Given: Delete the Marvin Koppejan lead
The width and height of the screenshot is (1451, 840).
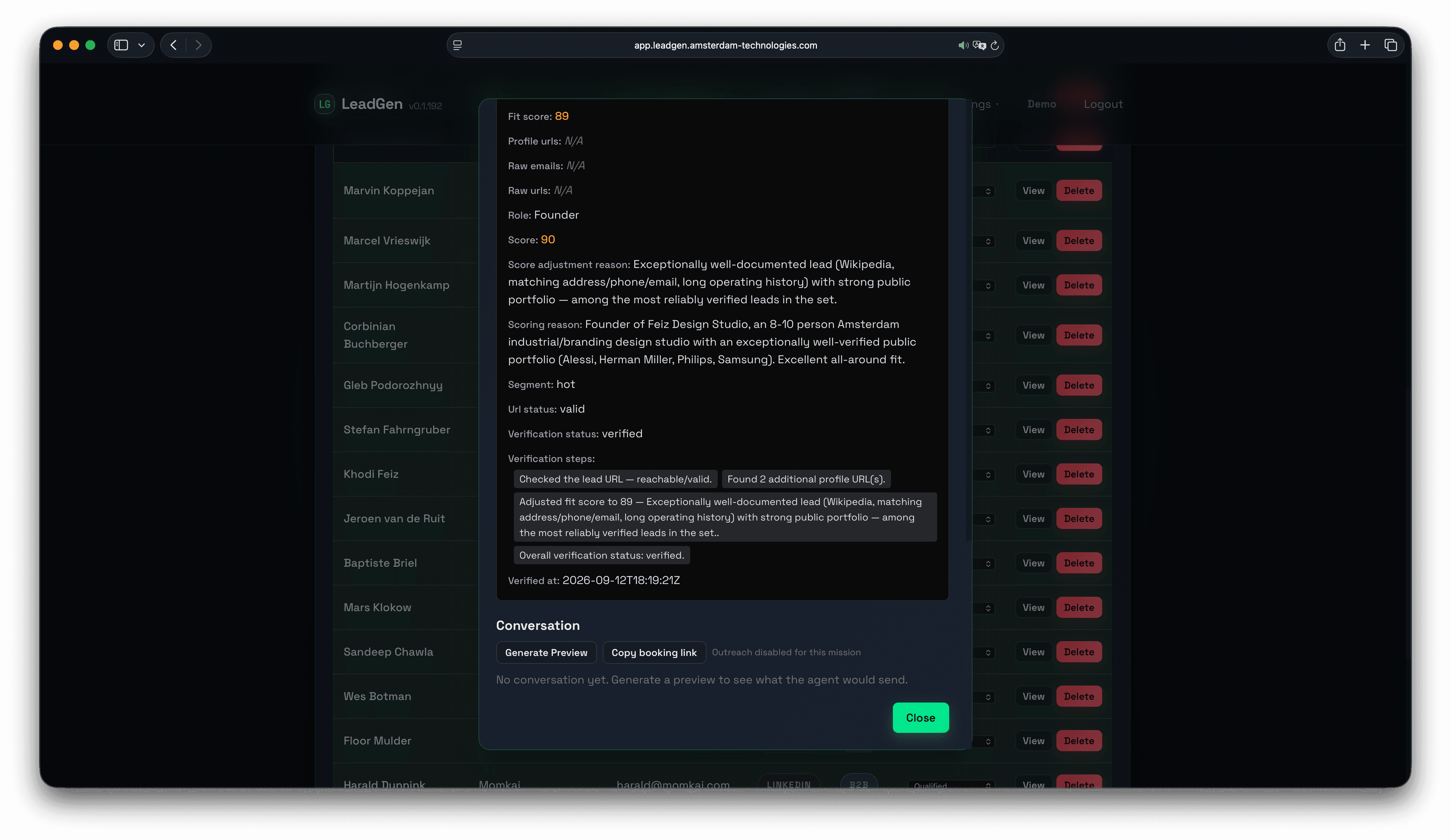Looking at the screenshot, I should coord(1079,190).
